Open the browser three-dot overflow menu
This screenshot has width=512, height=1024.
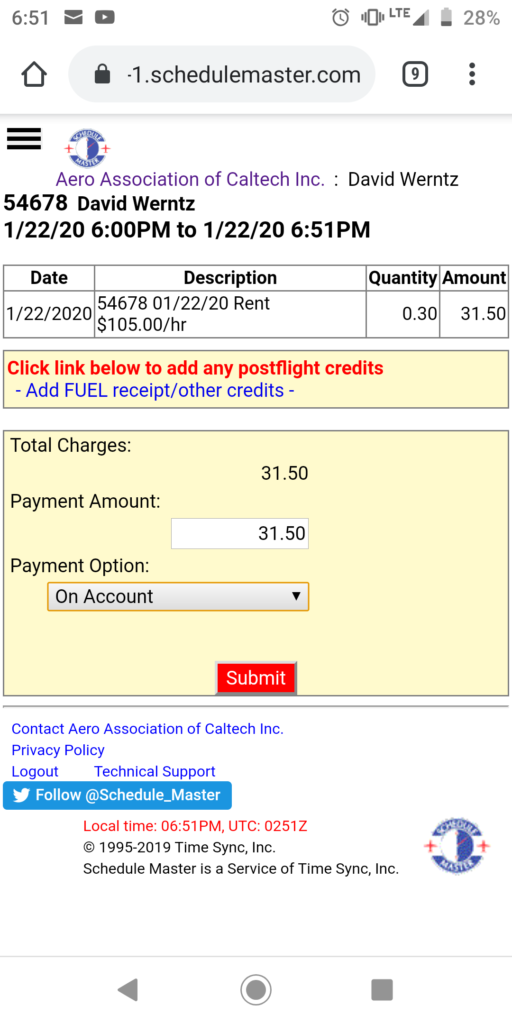[472, 74]
